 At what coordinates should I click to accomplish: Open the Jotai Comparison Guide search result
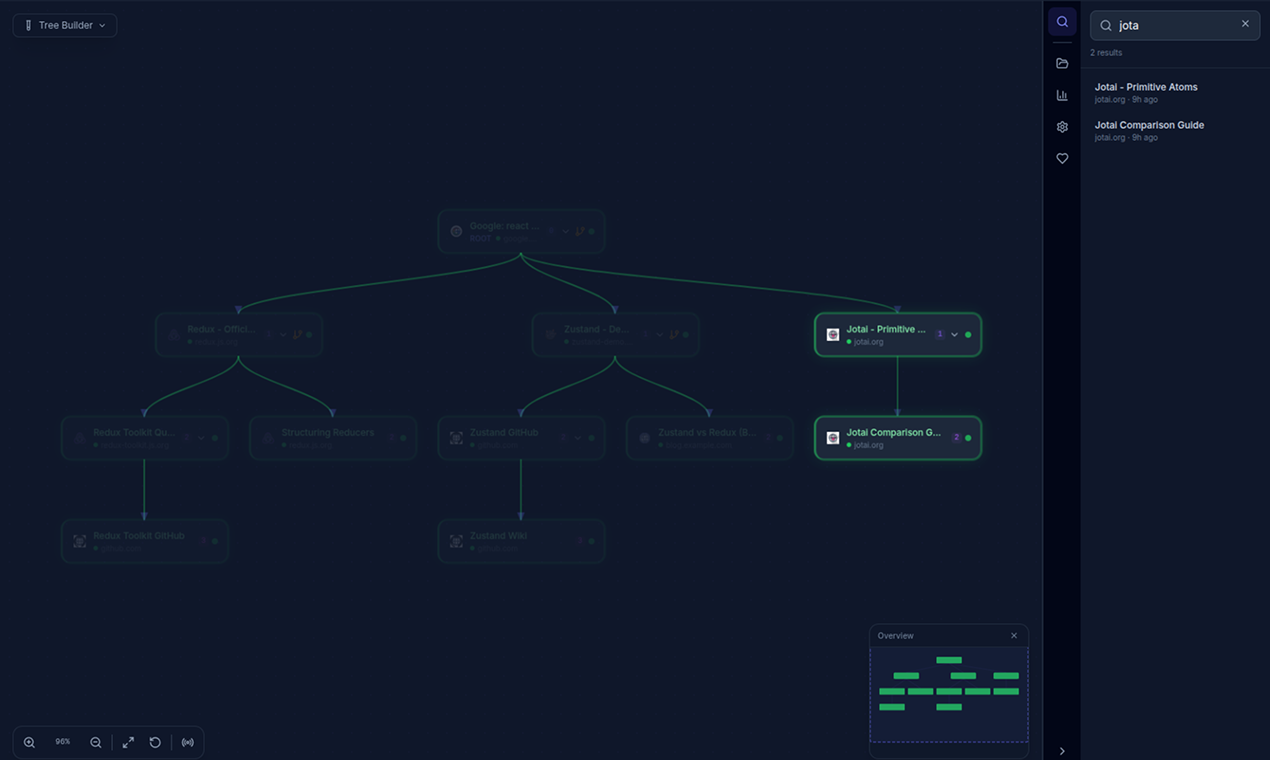(1175, 130)
